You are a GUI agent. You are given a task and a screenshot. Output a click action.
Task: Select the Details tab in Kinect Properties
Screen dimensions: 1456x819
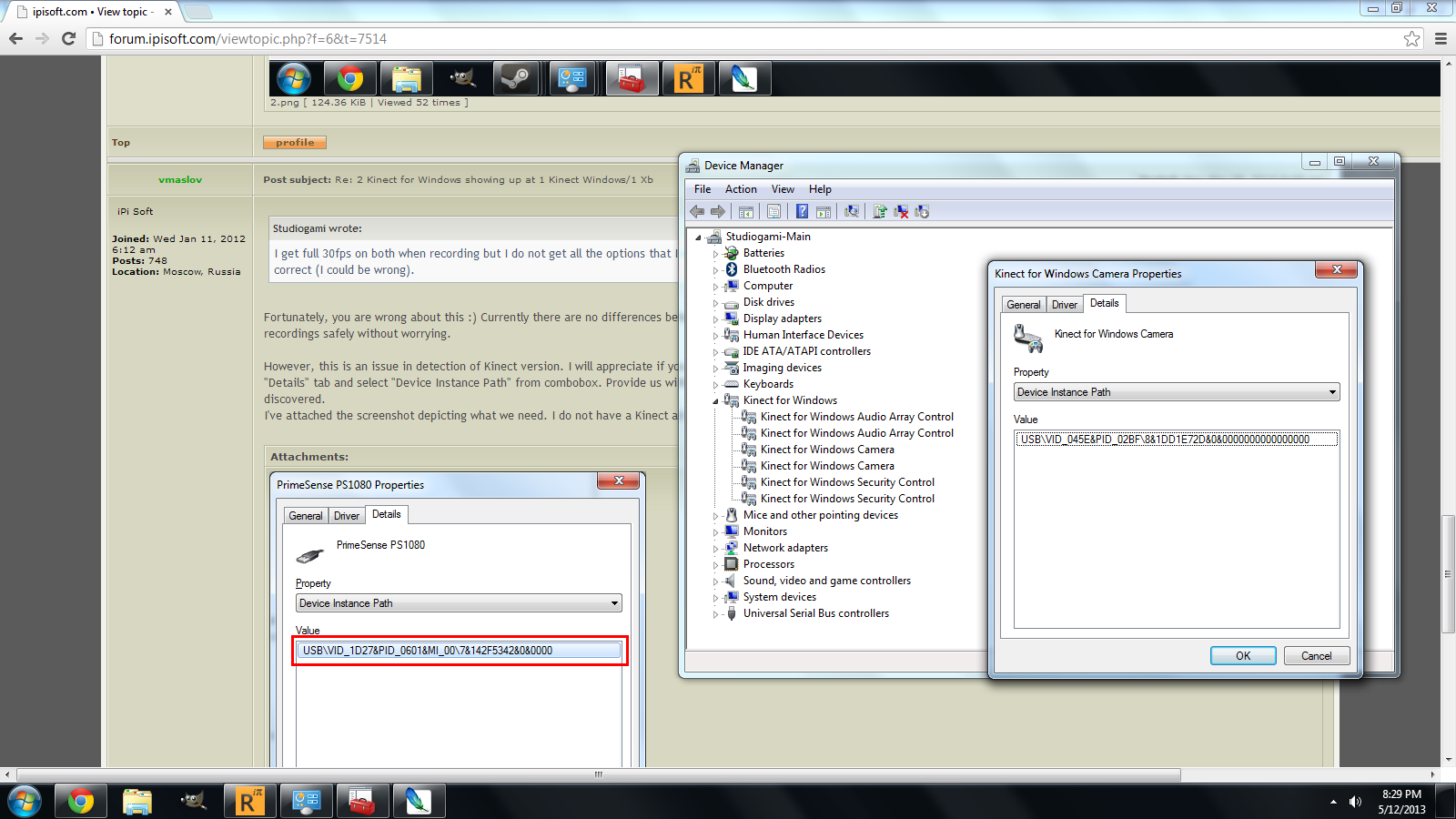pyautogui.click(x=1105, y=303)
